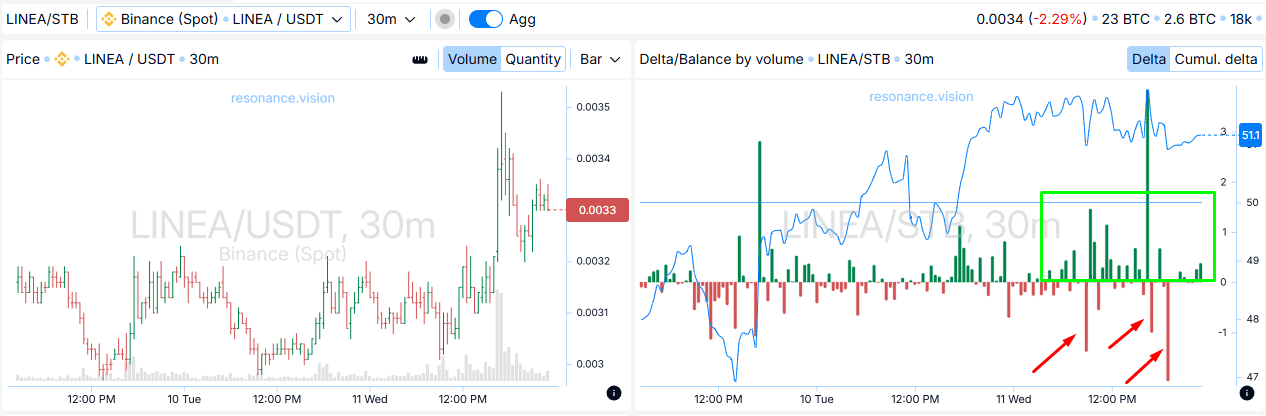
Task: Open the Bar chart type dropdown
Action: pos(601,59)
